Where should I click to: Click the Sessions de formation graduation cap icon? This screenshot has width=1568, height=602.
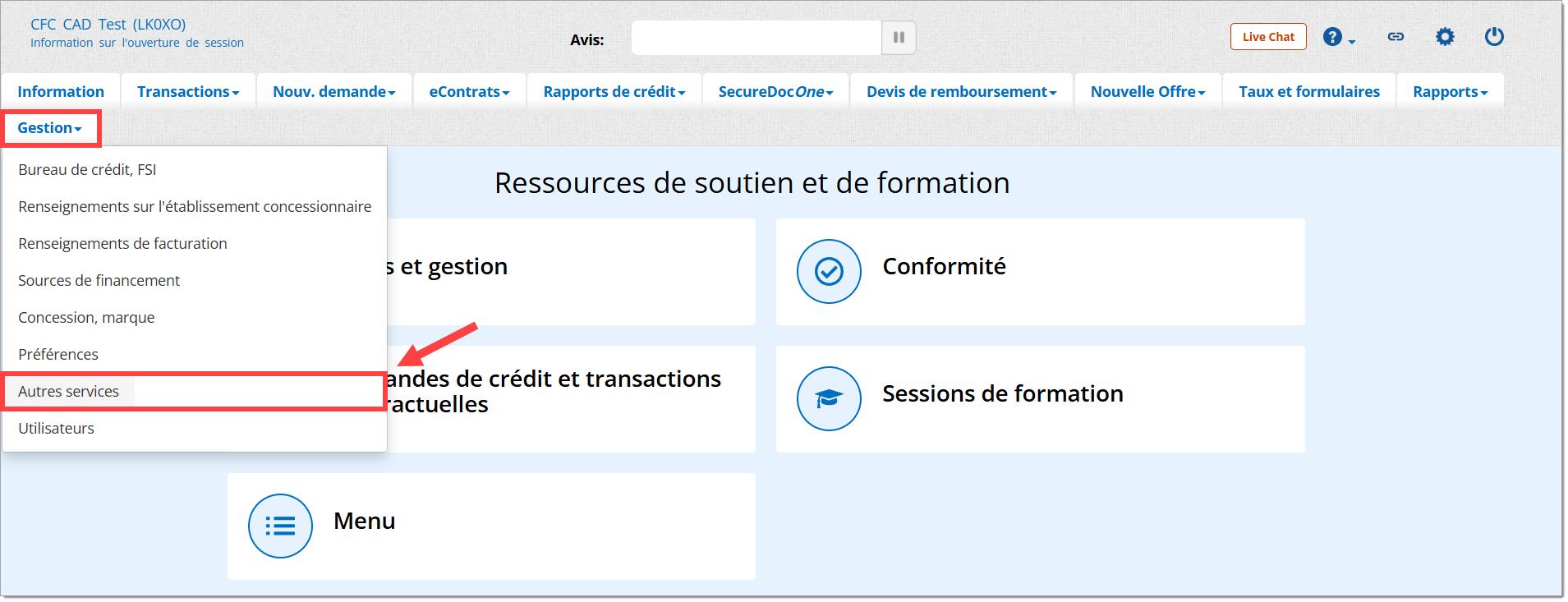click(x=828, y=399)
